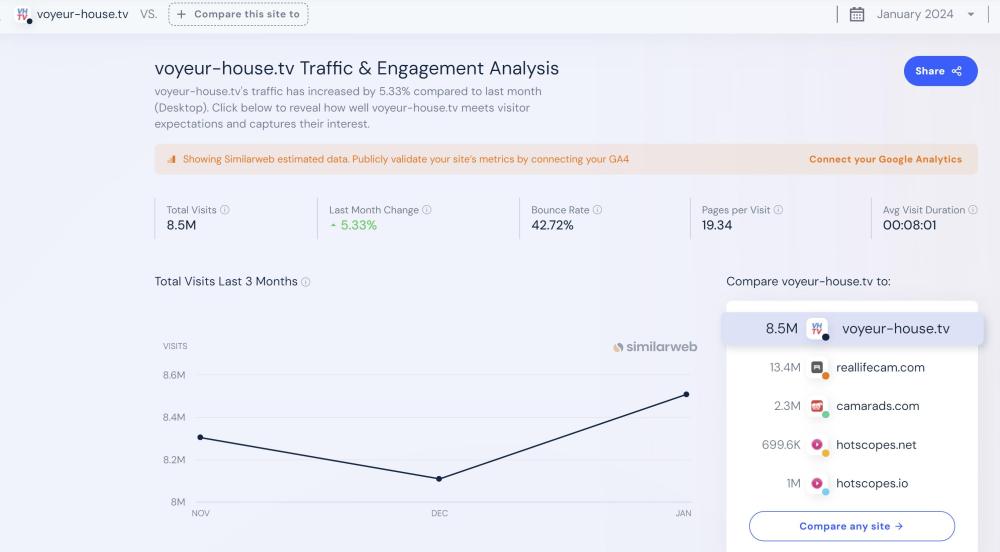Screen dimensions: 1000x552
Task: Click the calendar icon beside January 2024
Action: pyautogui.click(x=857, y=14)
